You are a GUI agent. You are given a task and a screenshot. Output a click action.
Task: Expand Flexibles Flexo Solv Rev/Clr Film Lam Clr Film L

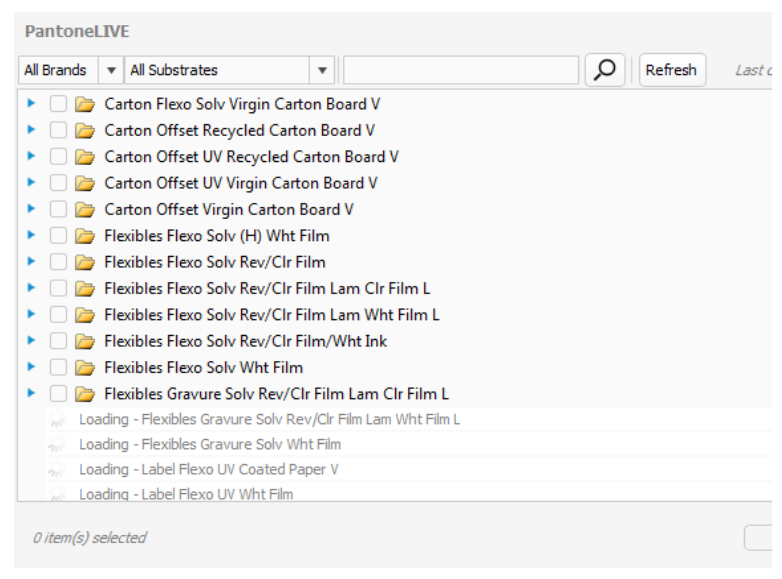tap(31, 288)
